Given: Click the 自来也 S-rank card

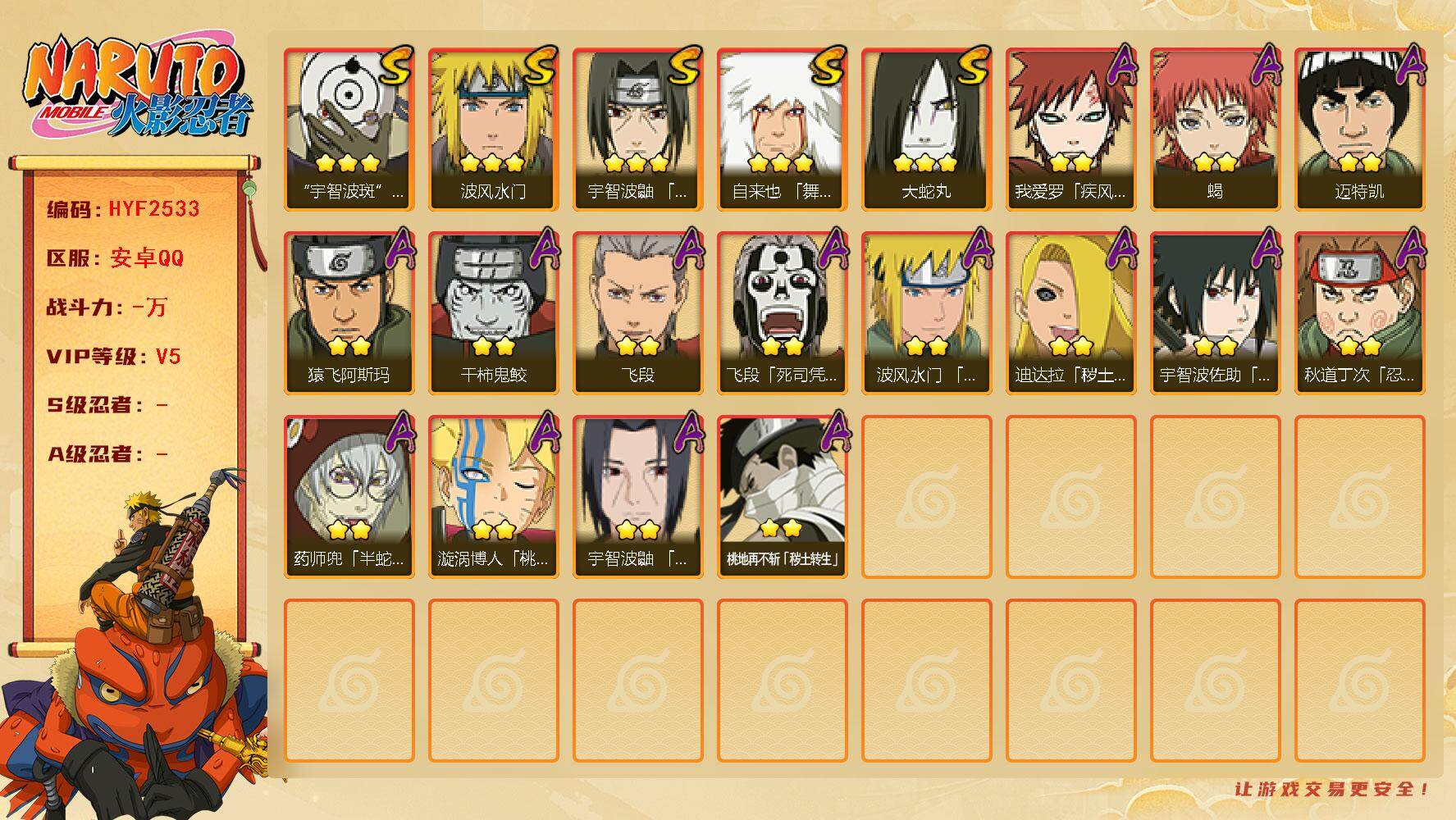Looking at the screenshot, I should point(782,129).
